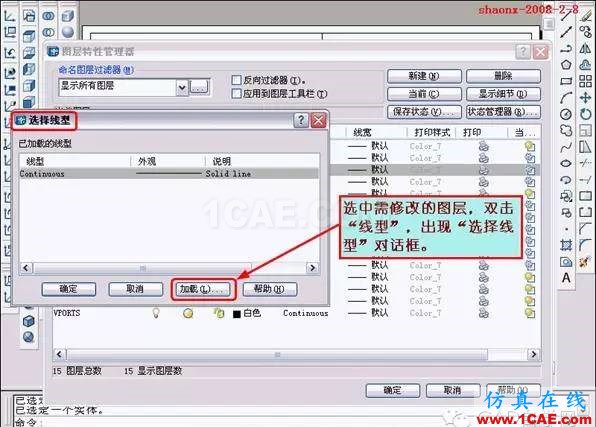Open the 显示所有图层 filter dropdown arrow
596x427 pixels.
click(x=182, y=88)
